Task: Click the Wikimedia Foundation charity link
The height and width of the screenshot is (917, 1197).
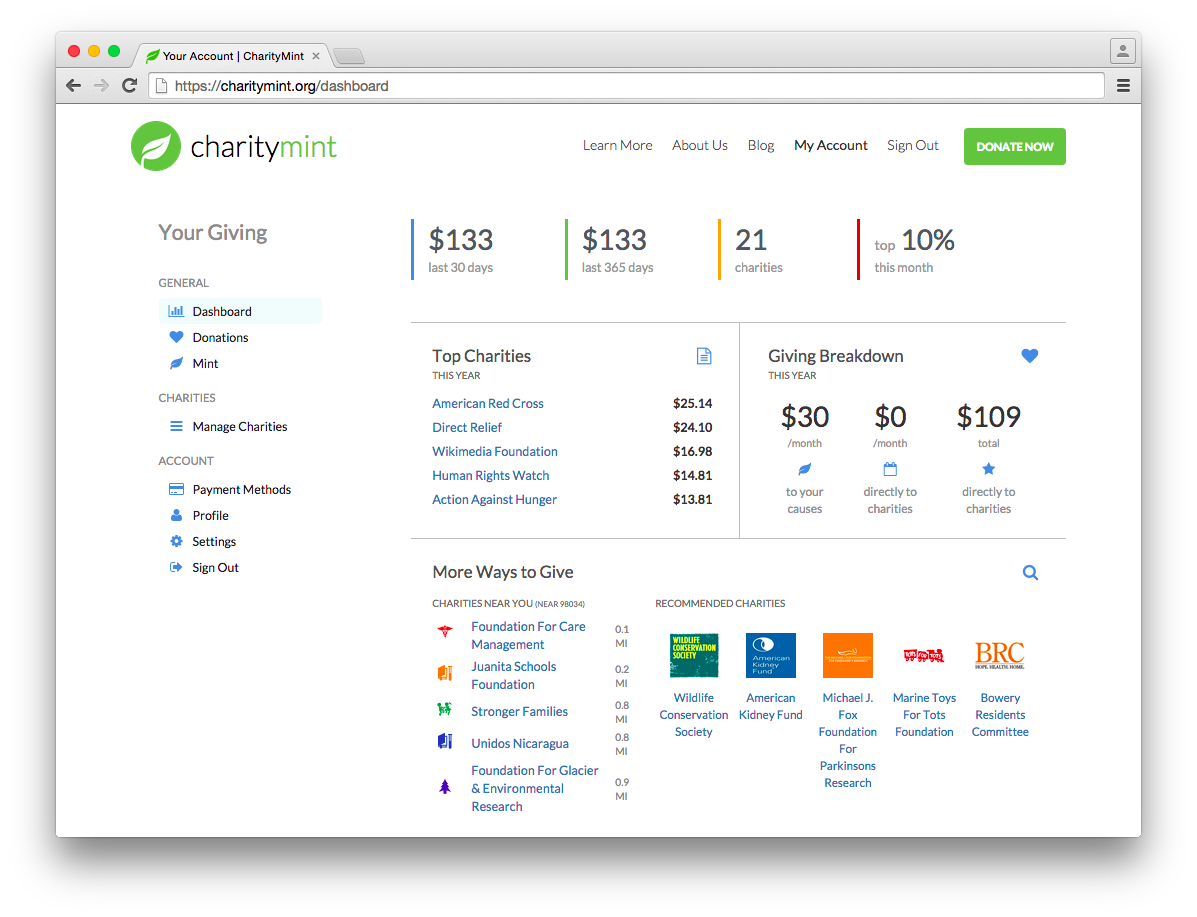Action: pos(495,452)
